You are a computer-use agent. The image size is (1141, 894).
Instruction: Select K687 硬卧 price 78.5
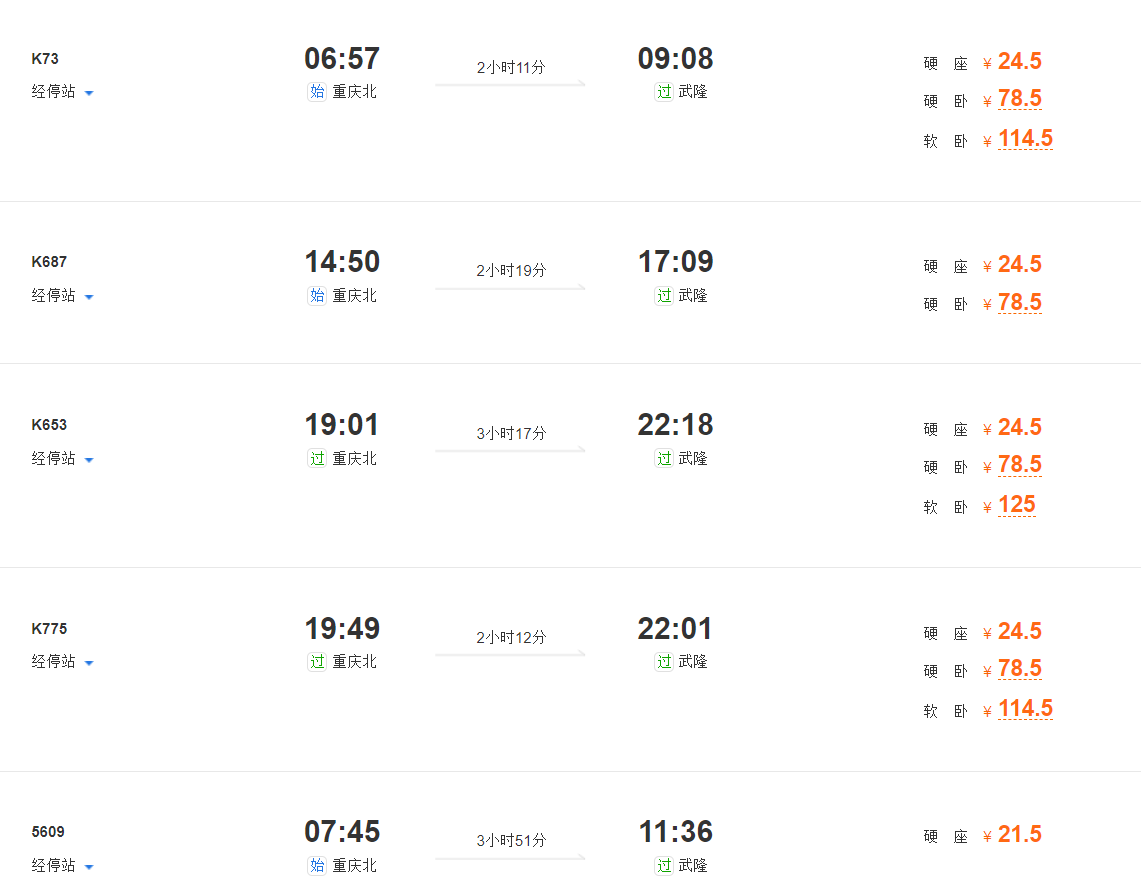(x=1019, y=303)
